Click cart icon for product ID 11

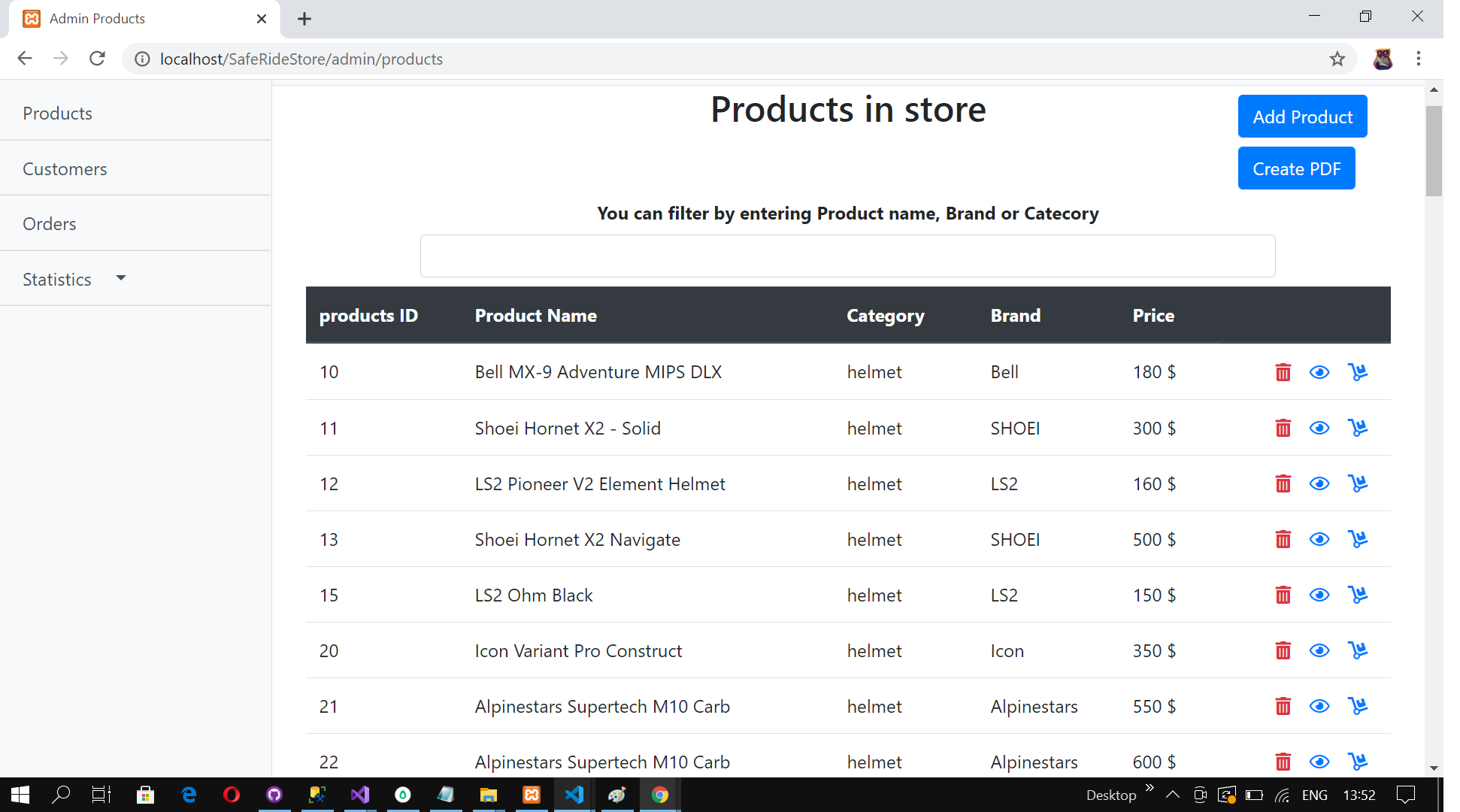(1357, 428)
